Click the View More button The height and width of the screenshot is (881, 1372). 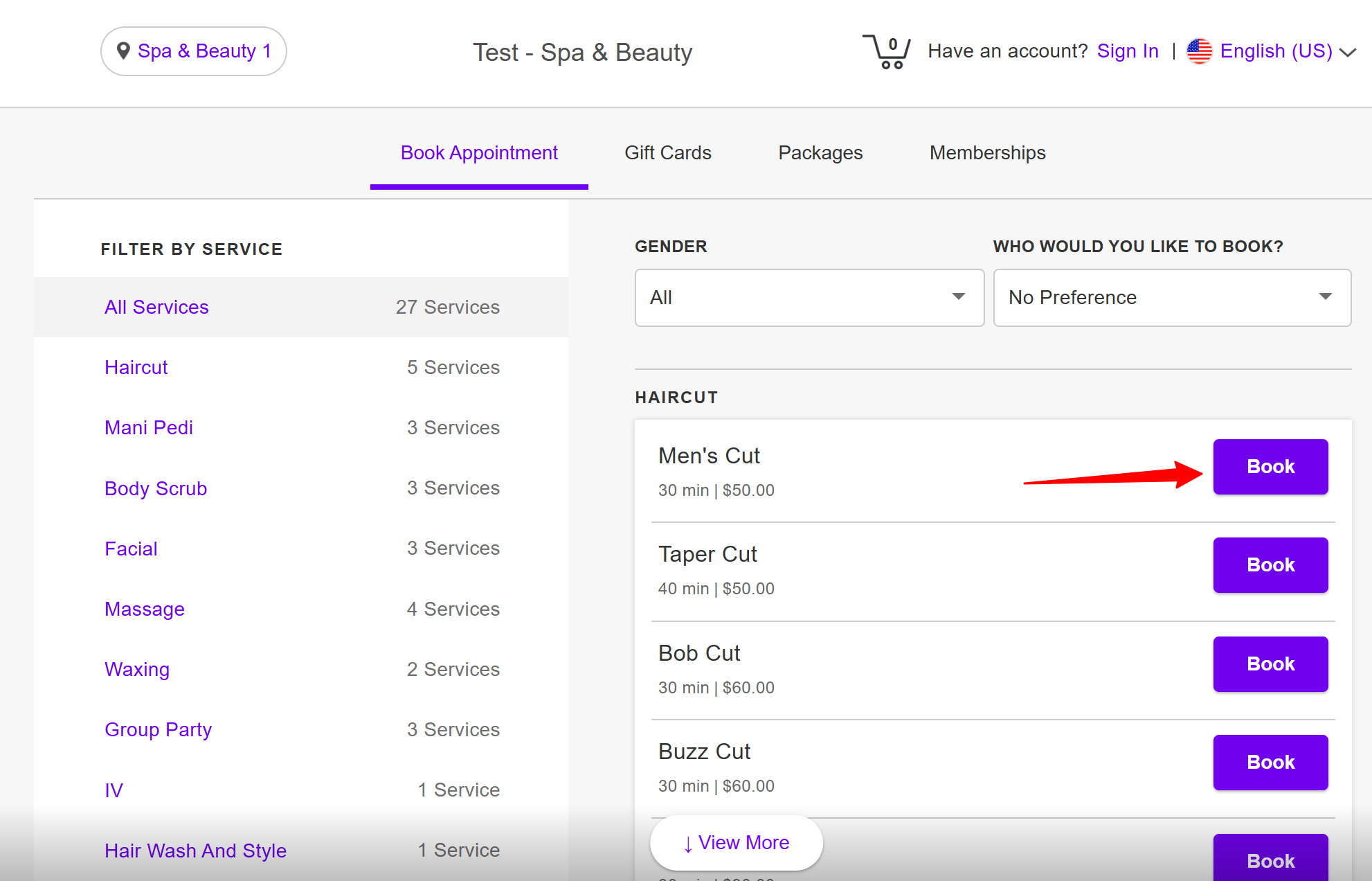click(x=736, y=843)
